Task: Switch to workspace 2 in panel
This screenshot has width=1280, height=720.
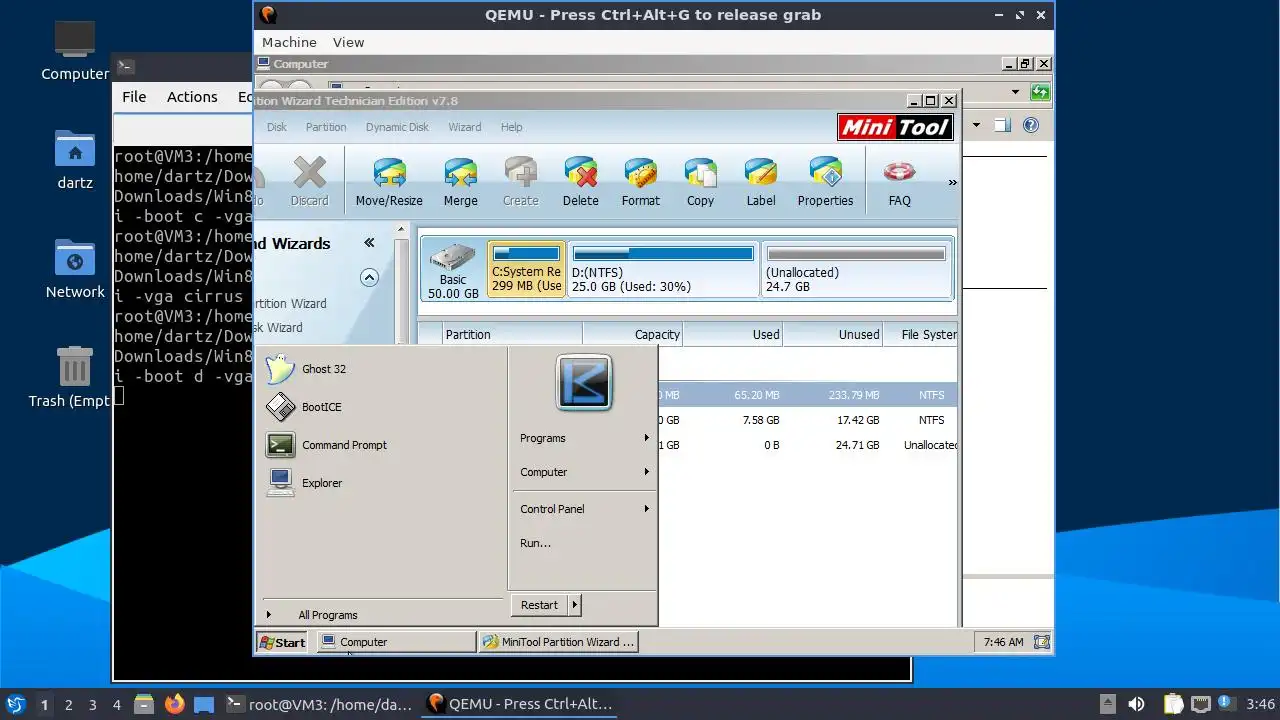Action: (x=69, y=704)
